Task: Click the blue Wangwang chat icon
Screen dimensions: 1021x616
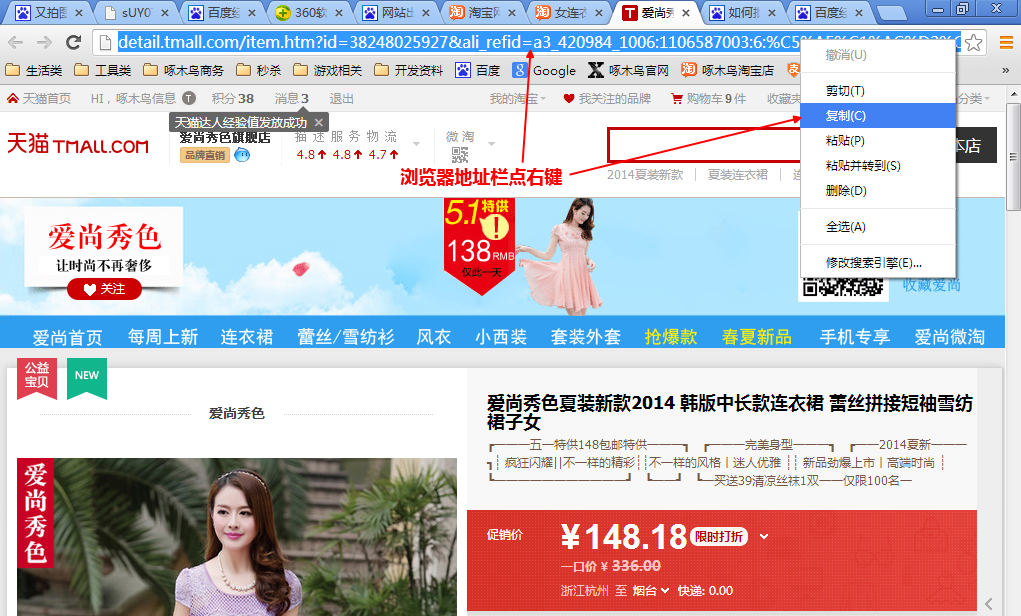Action: (242, 155)
